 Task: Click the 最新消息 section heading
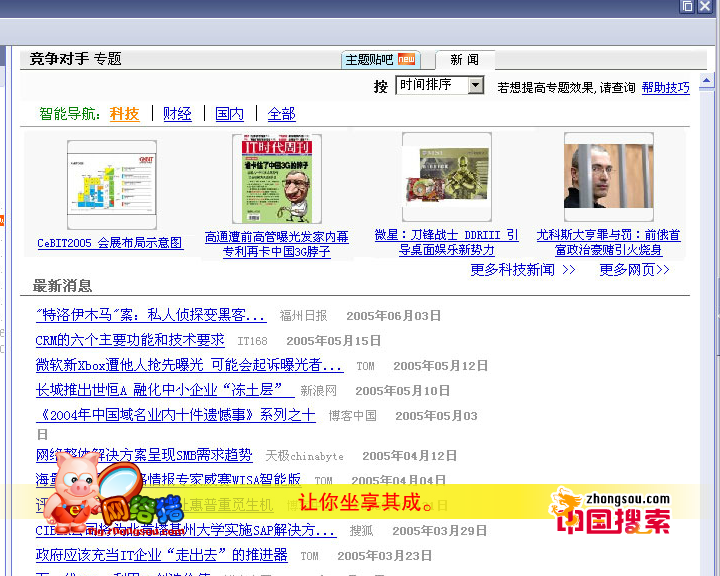[62, 286]
